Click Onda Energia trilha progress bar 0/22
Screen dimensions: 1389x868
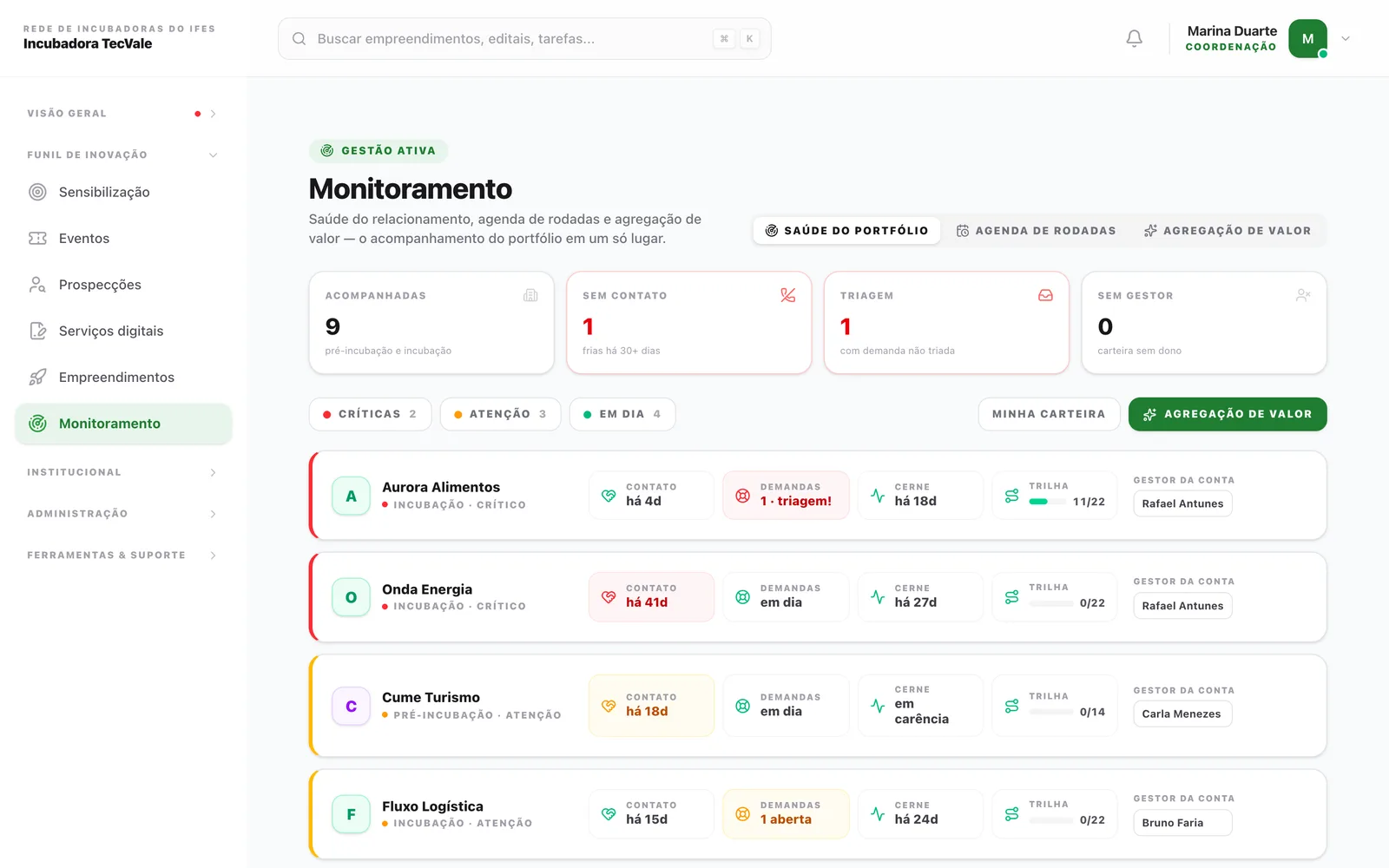tap(1050, 603)
